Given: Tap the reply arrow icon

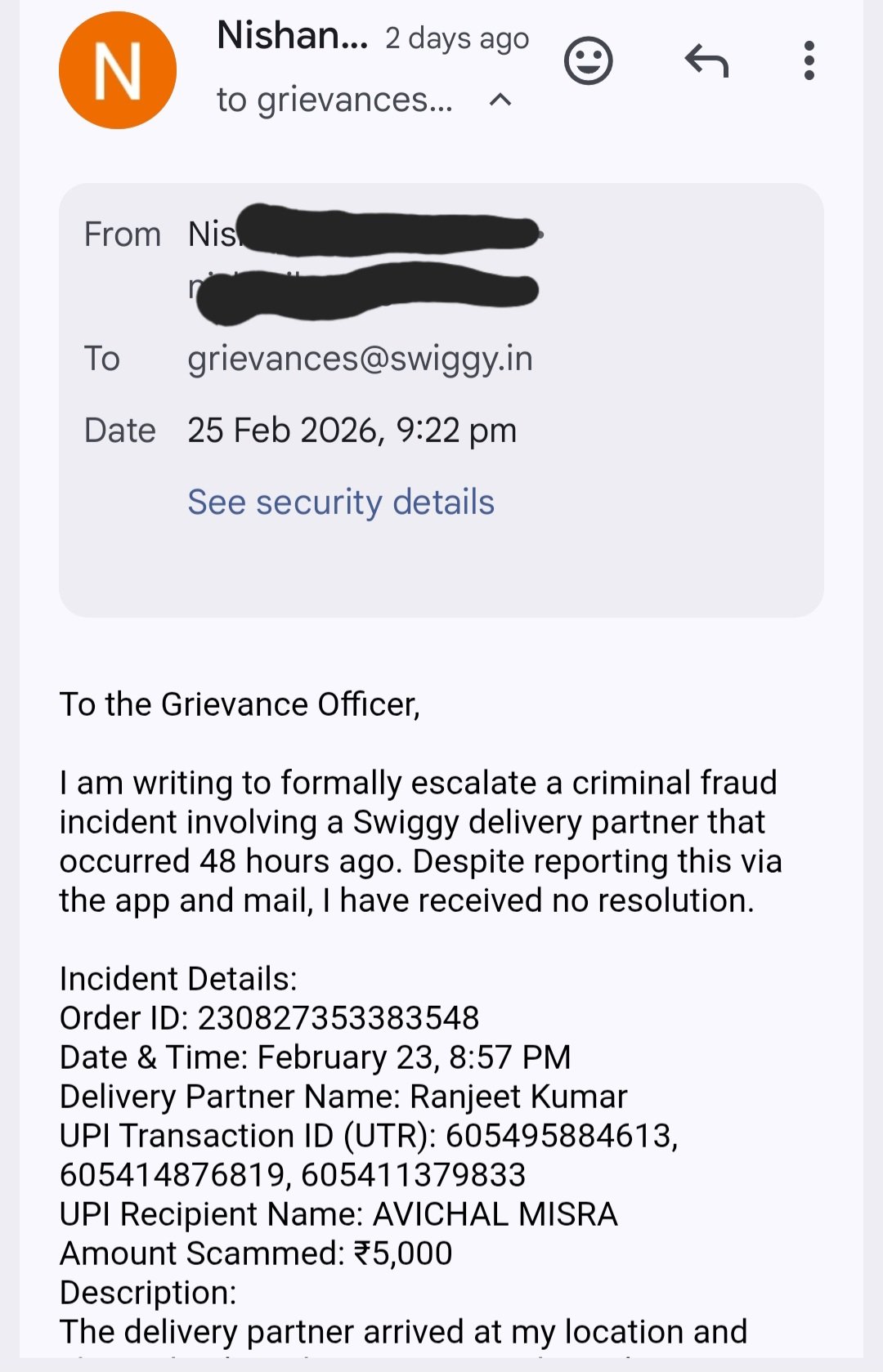Looking at the screenshot, I should tap(706, 61).
